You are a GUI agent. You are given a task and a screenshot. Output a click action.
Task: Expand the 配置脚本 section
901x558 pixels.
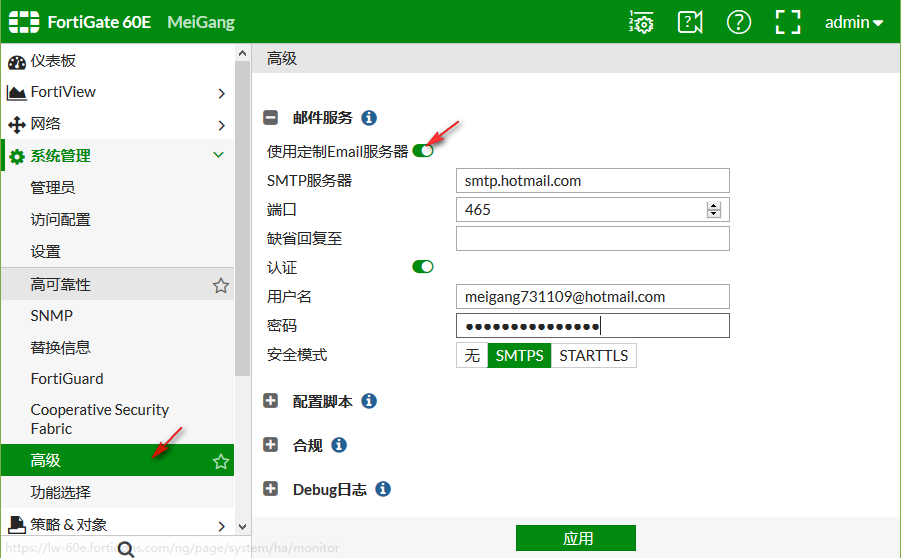[x=270, y=401]
